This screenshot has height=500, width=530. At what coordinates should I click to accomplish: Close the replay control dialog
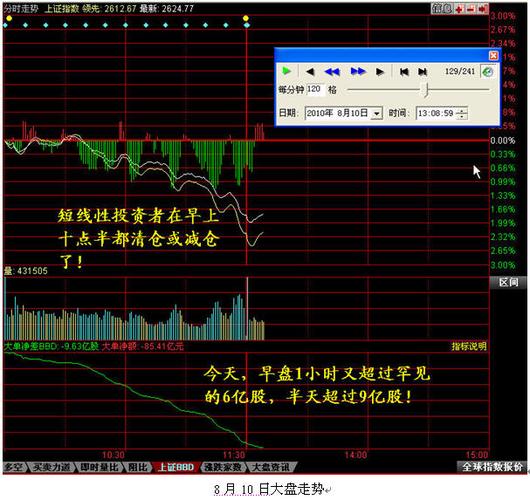click(493, 55)
